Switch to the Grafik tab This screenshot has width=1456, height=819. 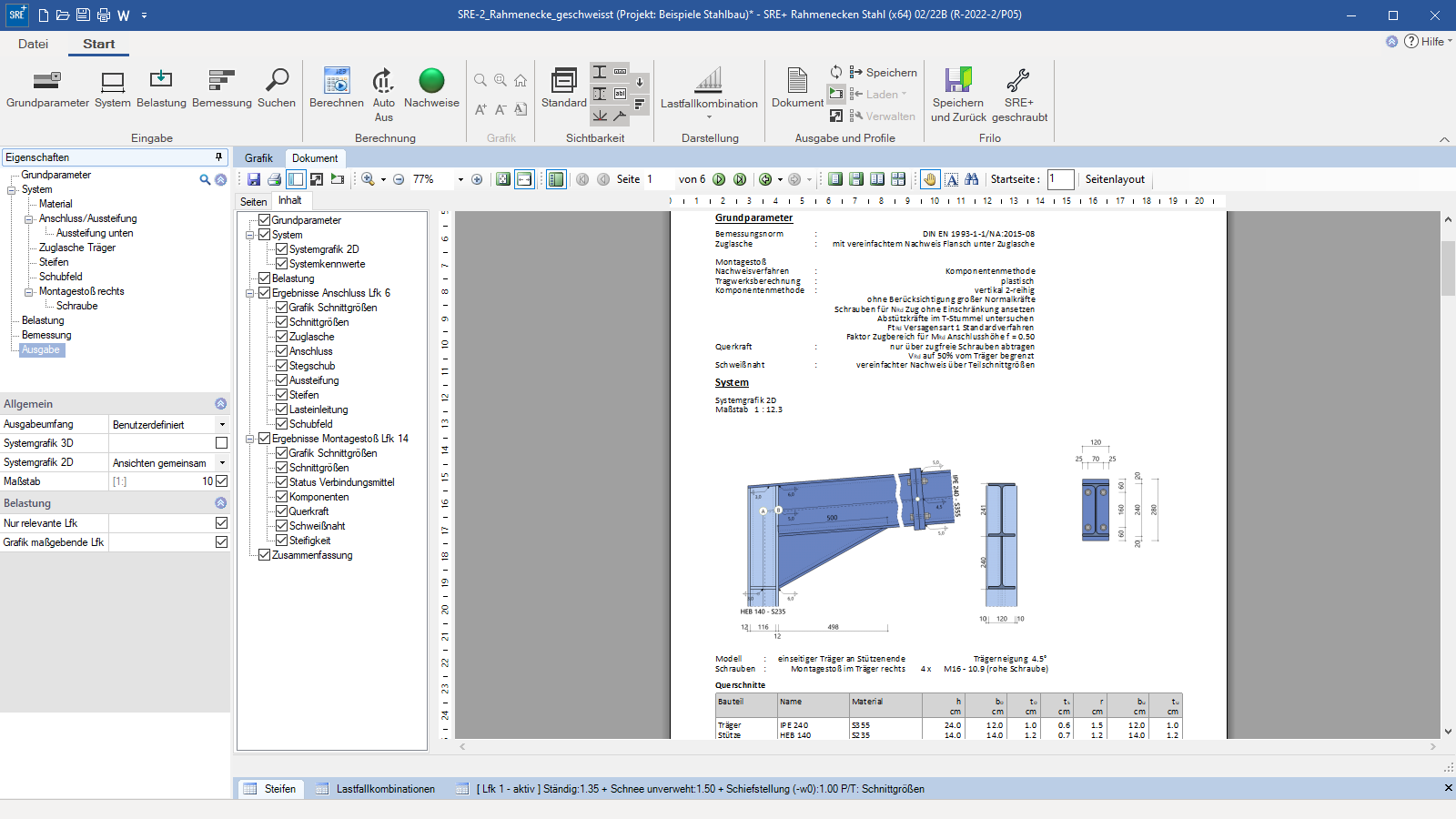(x=258, y=158)
